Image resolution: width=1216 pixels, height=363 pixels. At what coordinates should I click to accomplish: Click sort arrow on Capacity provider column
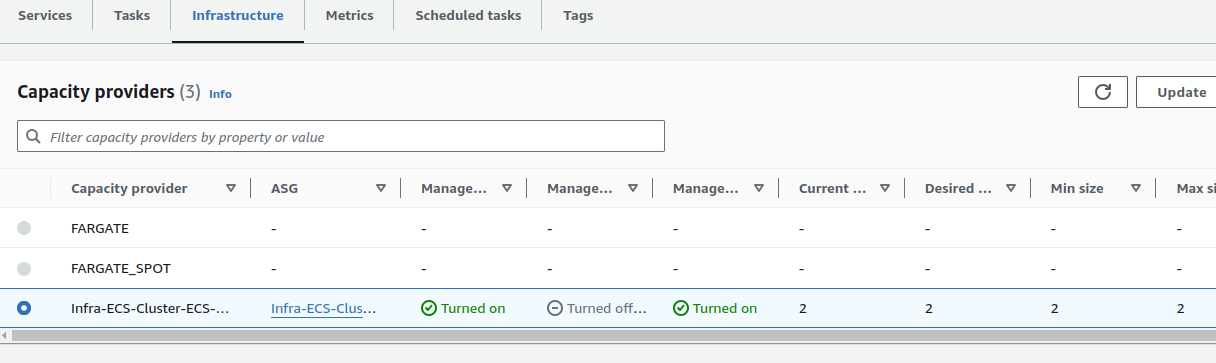tap(231, 188)
